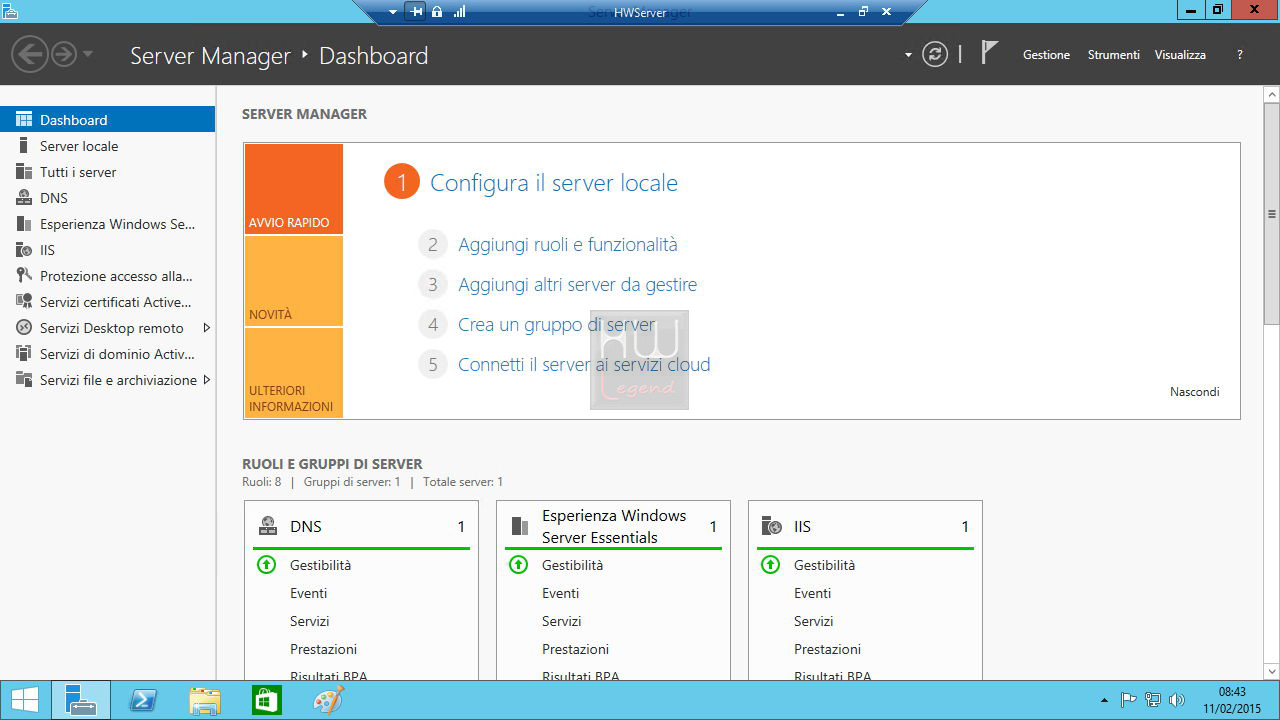
Task: Click the Servizi Desktop remoto icon
Action: 24,328
